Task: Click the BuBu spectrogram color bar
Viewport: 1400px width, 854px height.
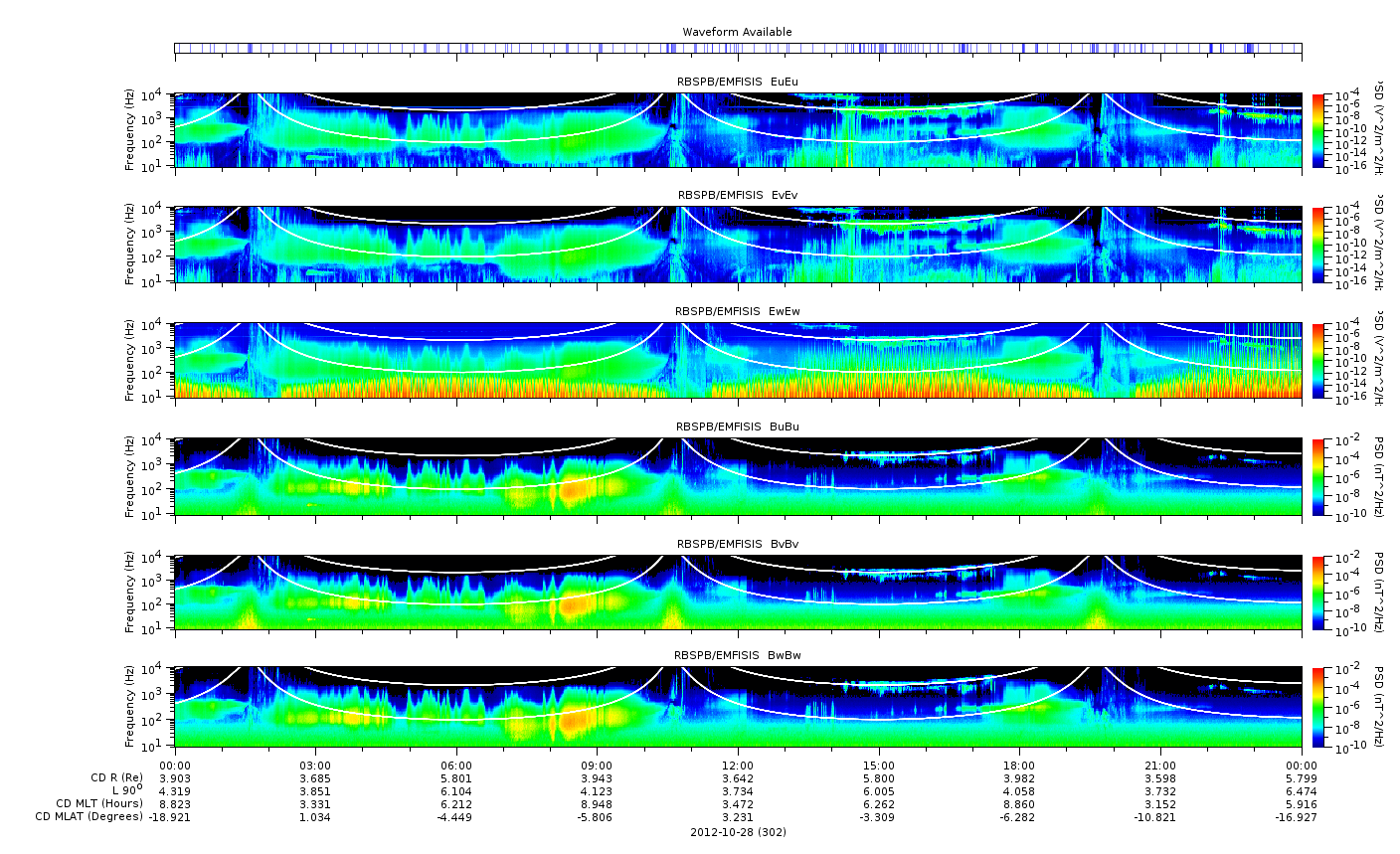Action: click(x=1318, y=476)
